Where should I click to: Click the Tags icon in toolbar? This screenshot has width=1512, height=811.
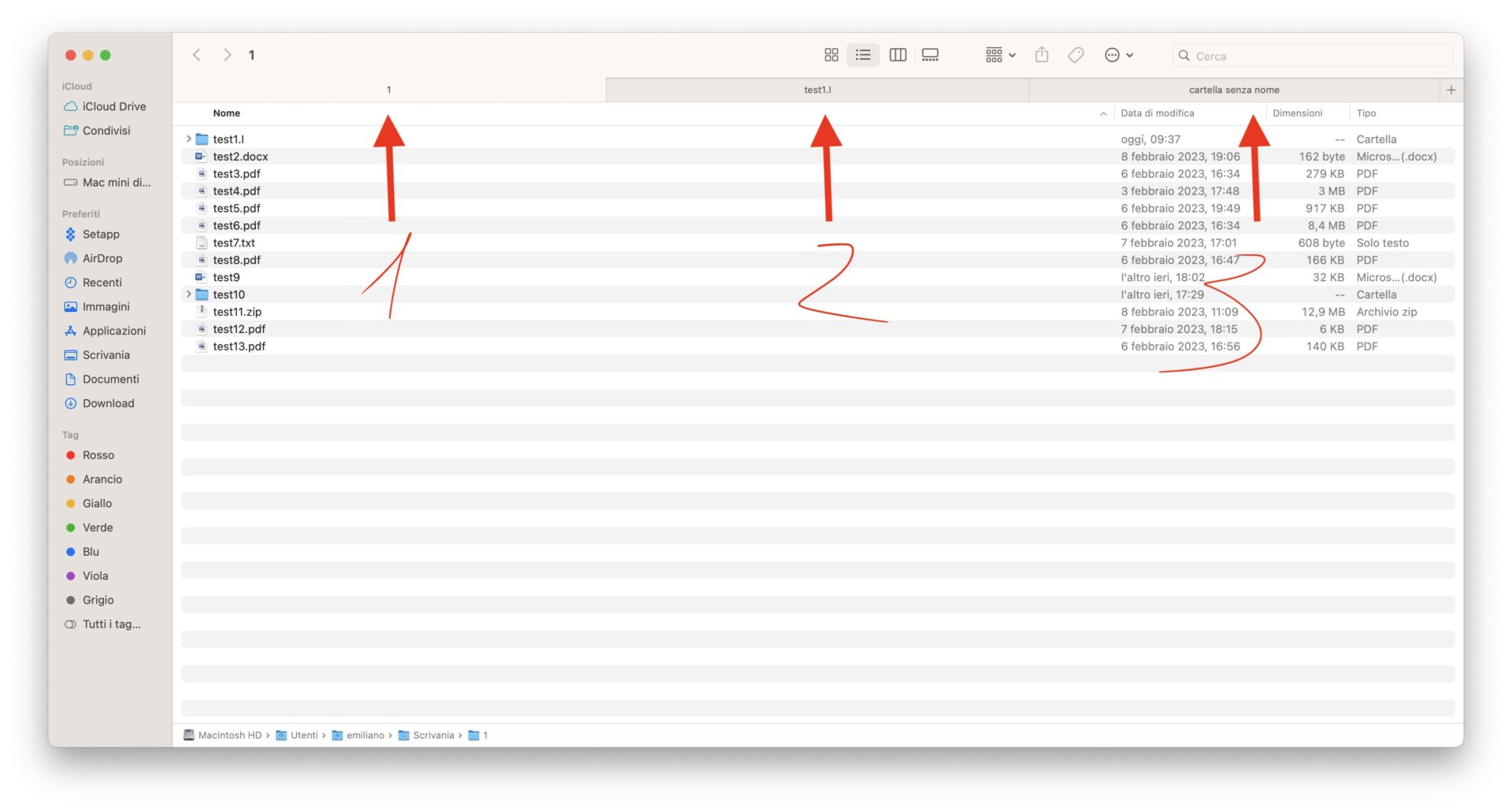click(x=1074, y=54)
